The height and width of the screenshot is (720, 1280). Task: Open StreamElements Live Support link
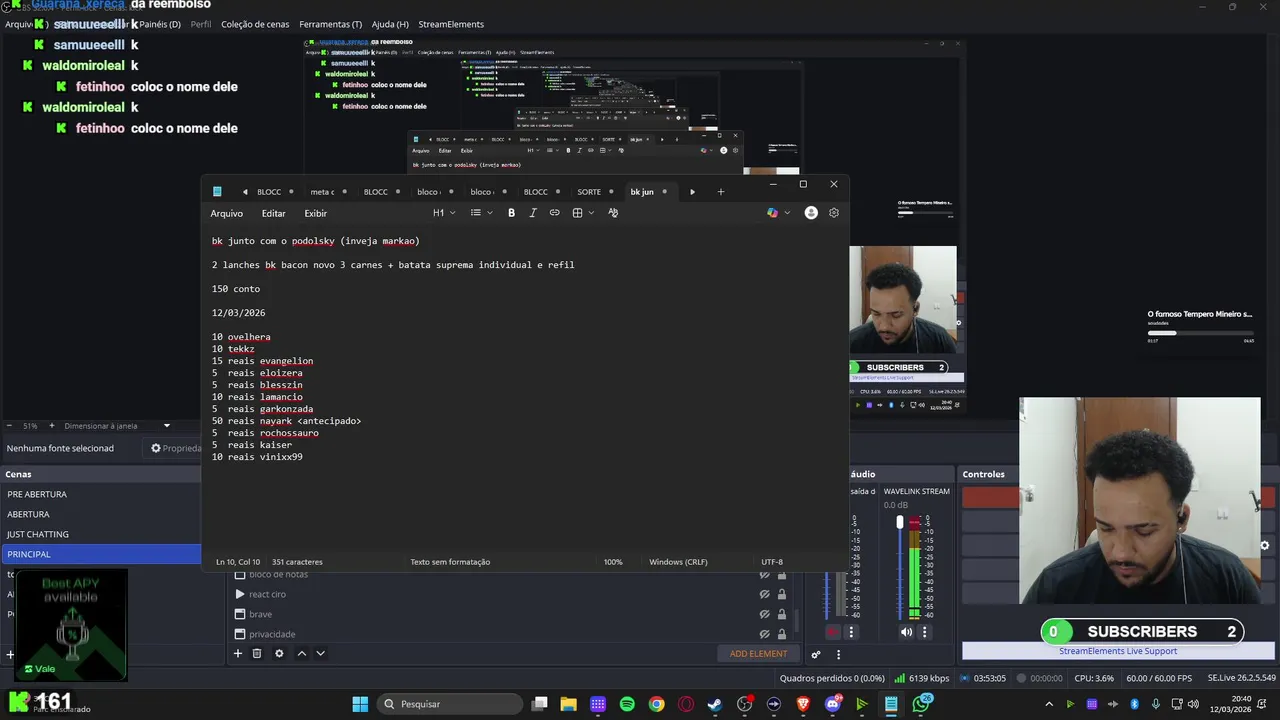[x=1118, y=651]
